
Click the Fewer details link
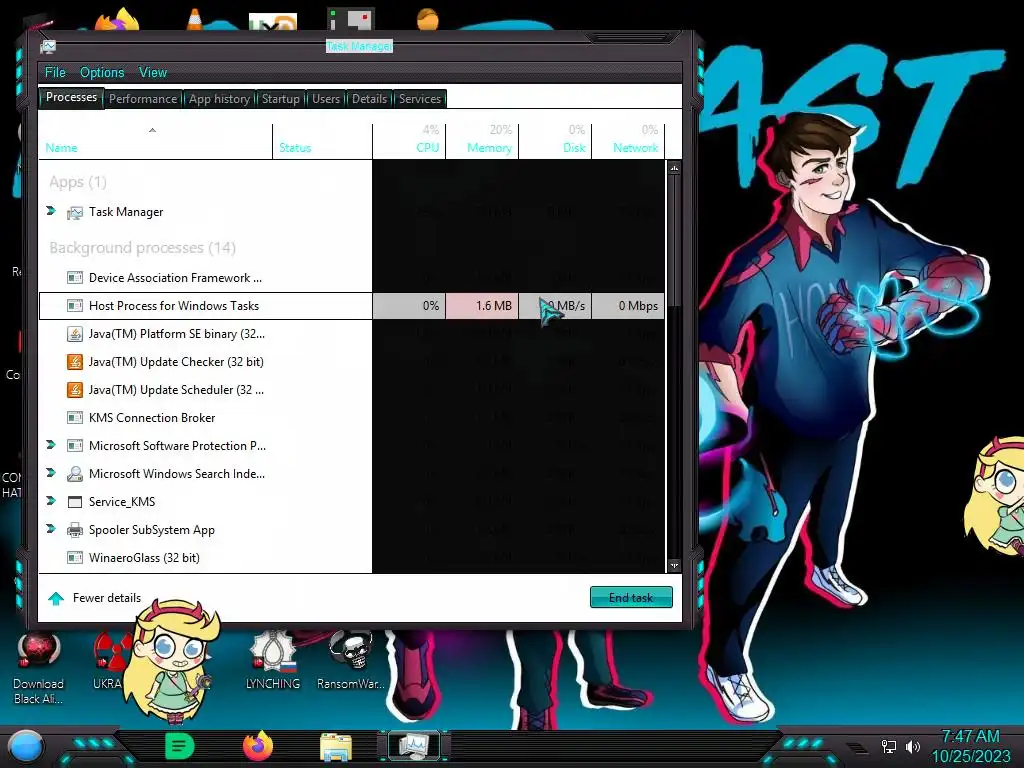(x=106, y=598)
